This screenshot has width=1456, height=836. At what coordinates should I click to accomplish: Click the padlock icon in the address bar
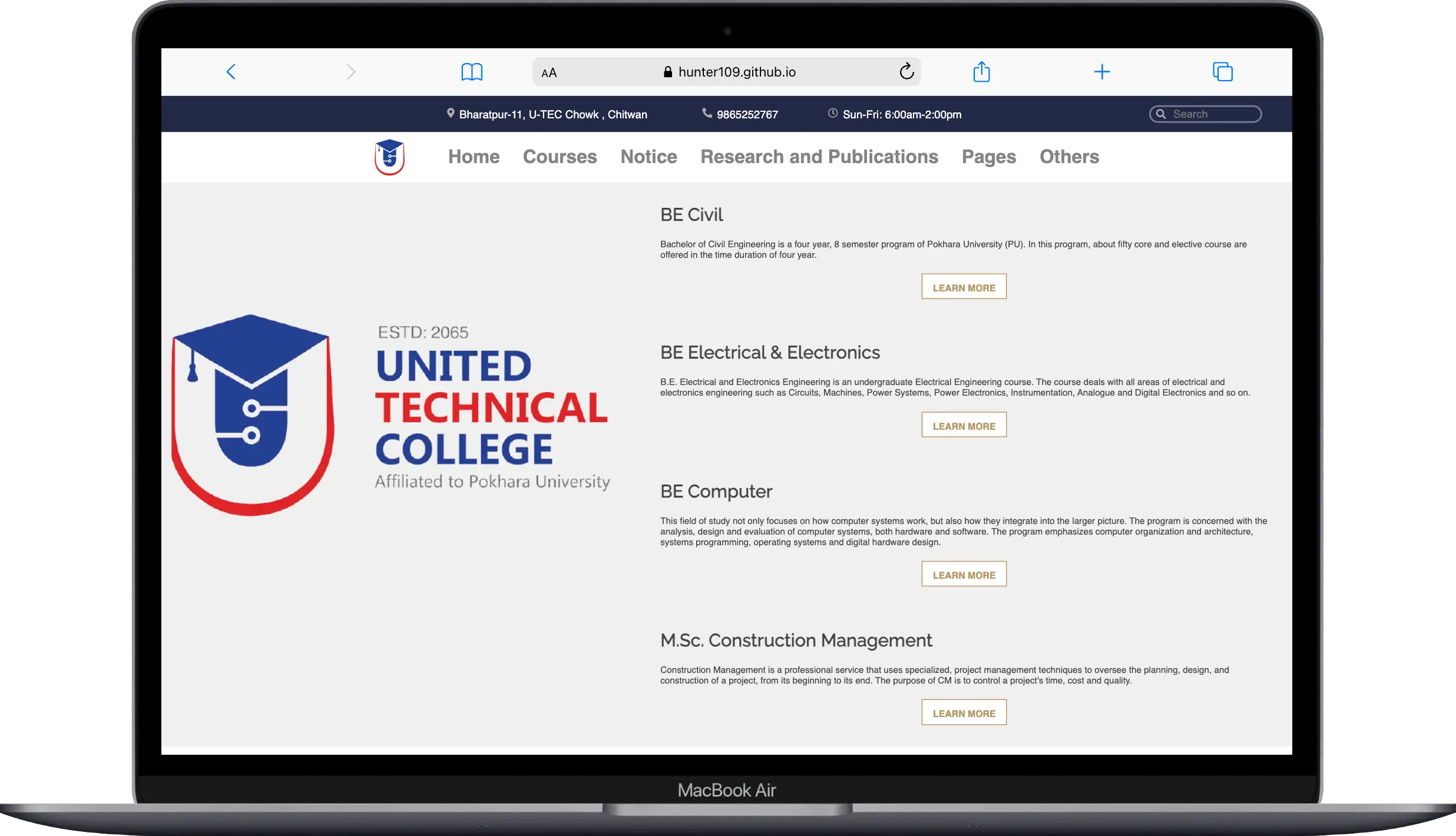tap(667, 71)
